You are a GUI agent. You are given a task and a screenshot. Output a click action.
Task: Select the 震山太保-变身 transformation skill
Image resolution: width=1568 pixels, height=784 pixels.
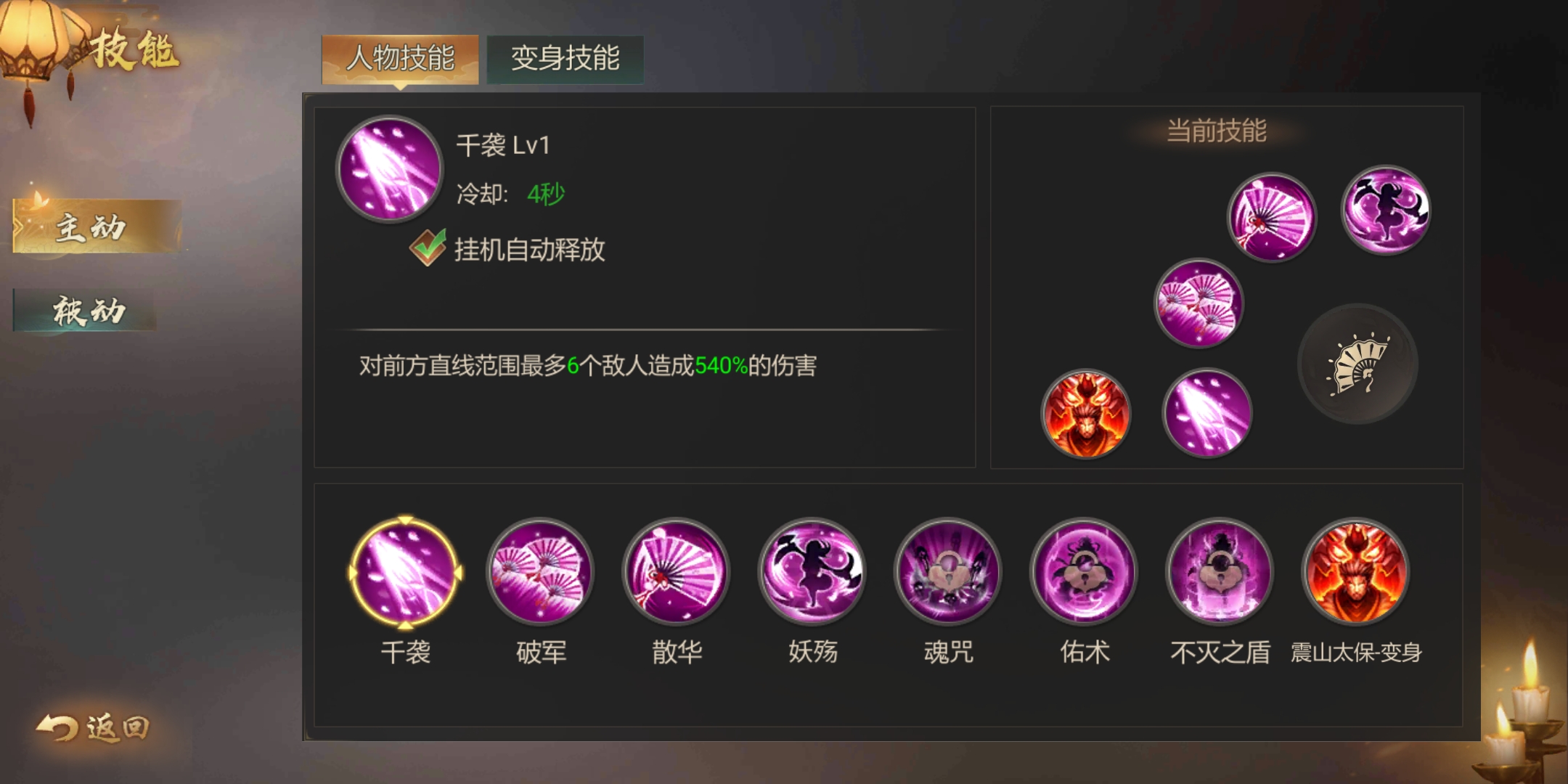(1355, 572)
